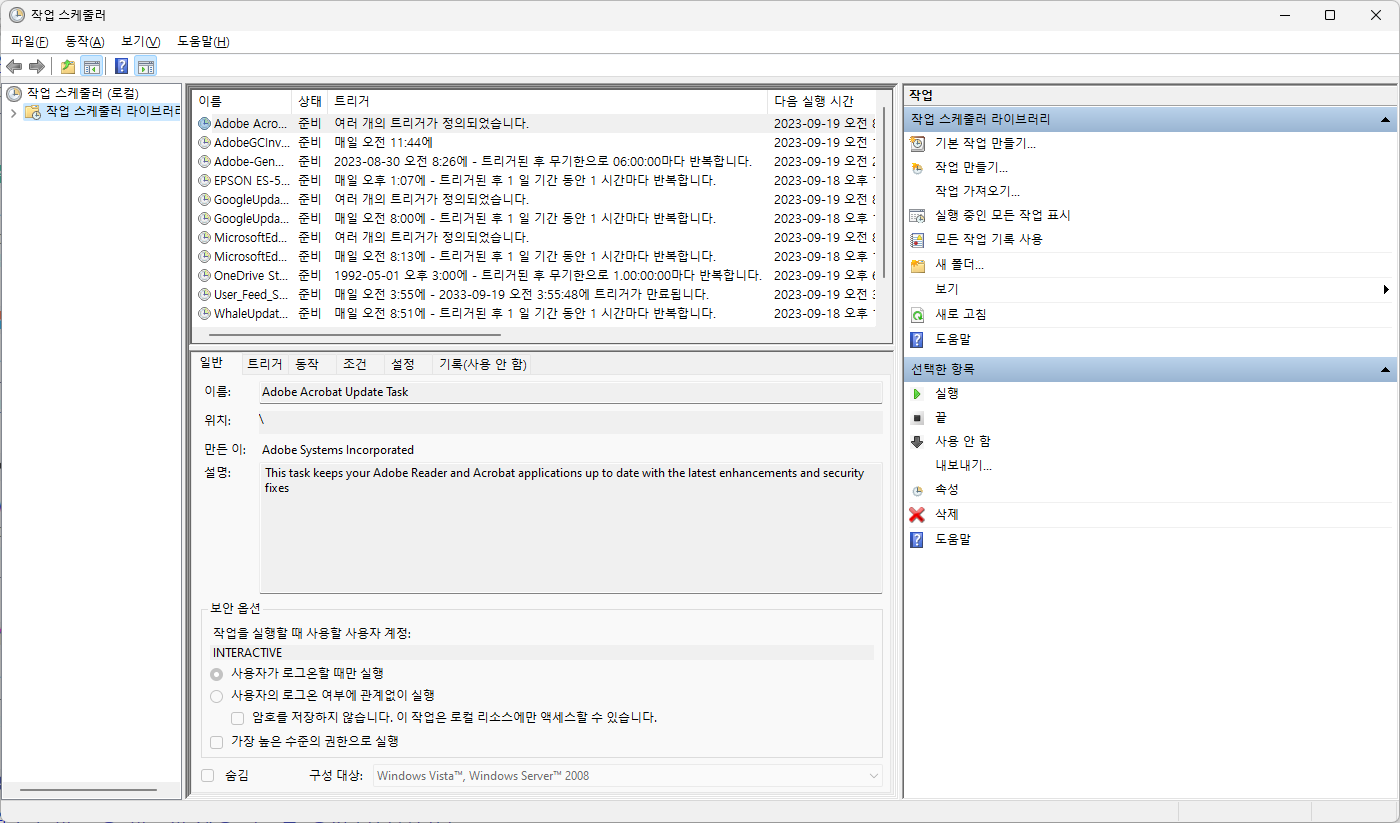Screen dimensions: 1400x823
Task: Click the 새 폴더 folder icon
Action: (x=917, y=265)
